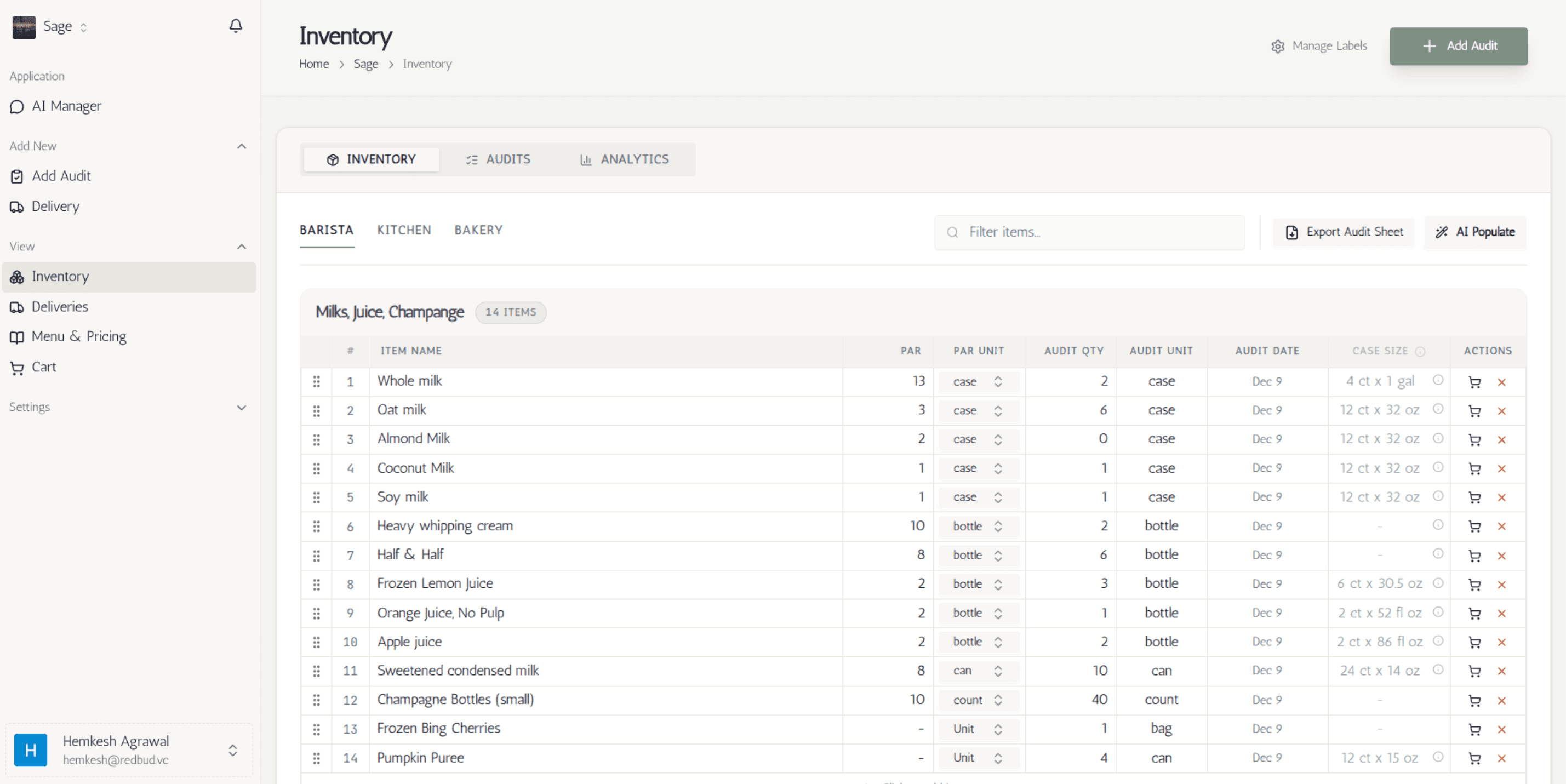1566x784 pixels.
Task: Click the notification bell
Action: pyautogui.click(x=236, y=26)
